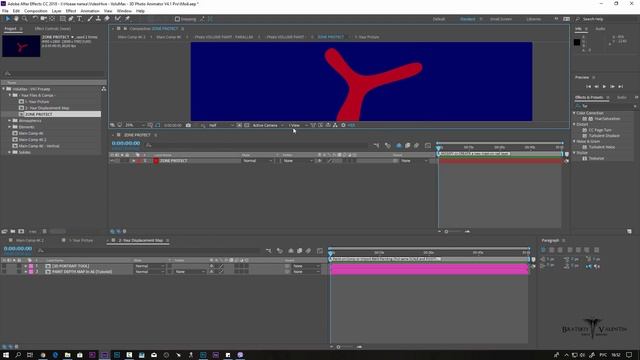Switch to Default workspace
This screenshot has height=360, width=640.
[439, 19]
